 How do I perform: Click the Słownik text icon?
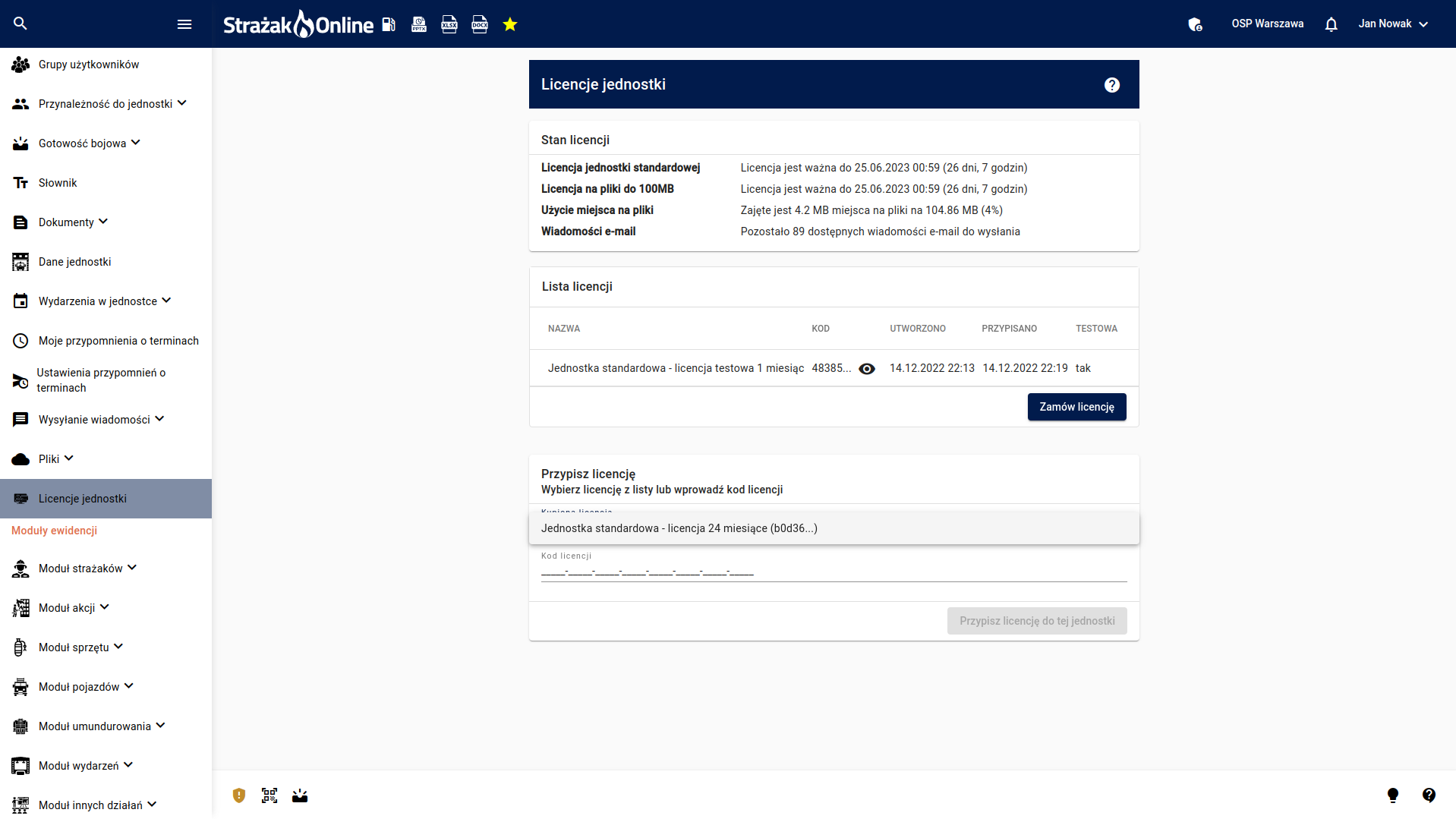tap(20, 183)
